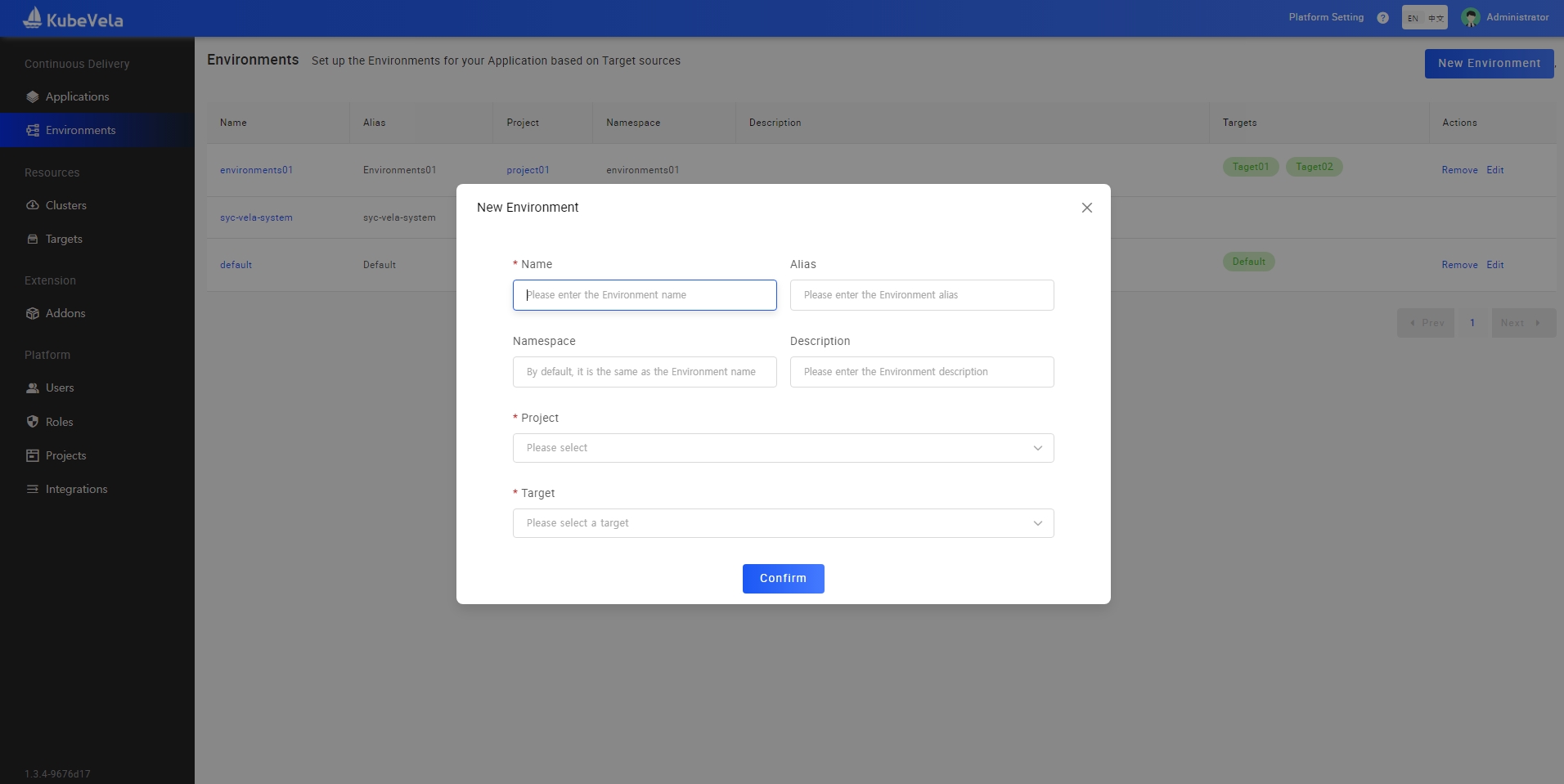The width and height of the screenshot is (1564, 784).
Task: Click the Users people icon
Action: (33, 388)
